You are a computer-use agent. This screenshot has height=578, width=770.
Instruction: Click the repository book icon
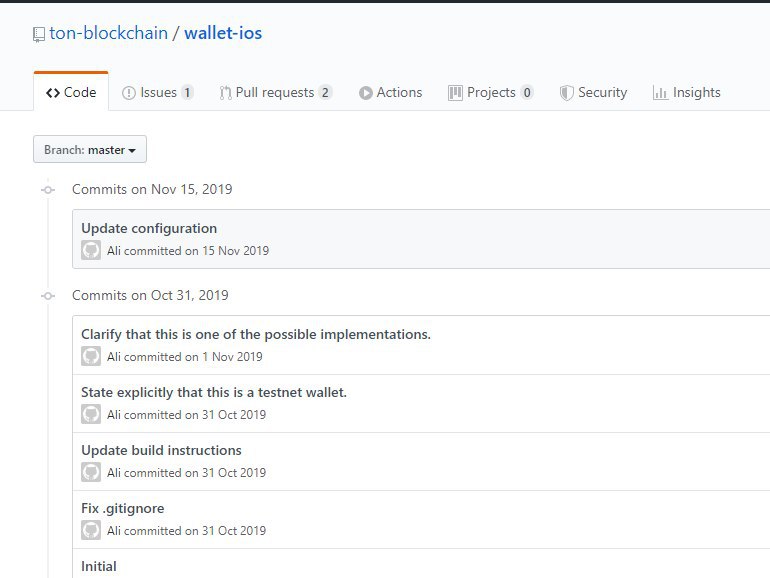click(x=39, y=34)
